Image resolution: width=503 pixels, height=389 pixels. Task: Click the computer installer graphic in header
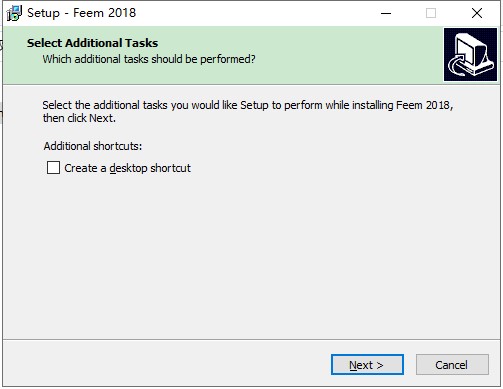[470, 55]
